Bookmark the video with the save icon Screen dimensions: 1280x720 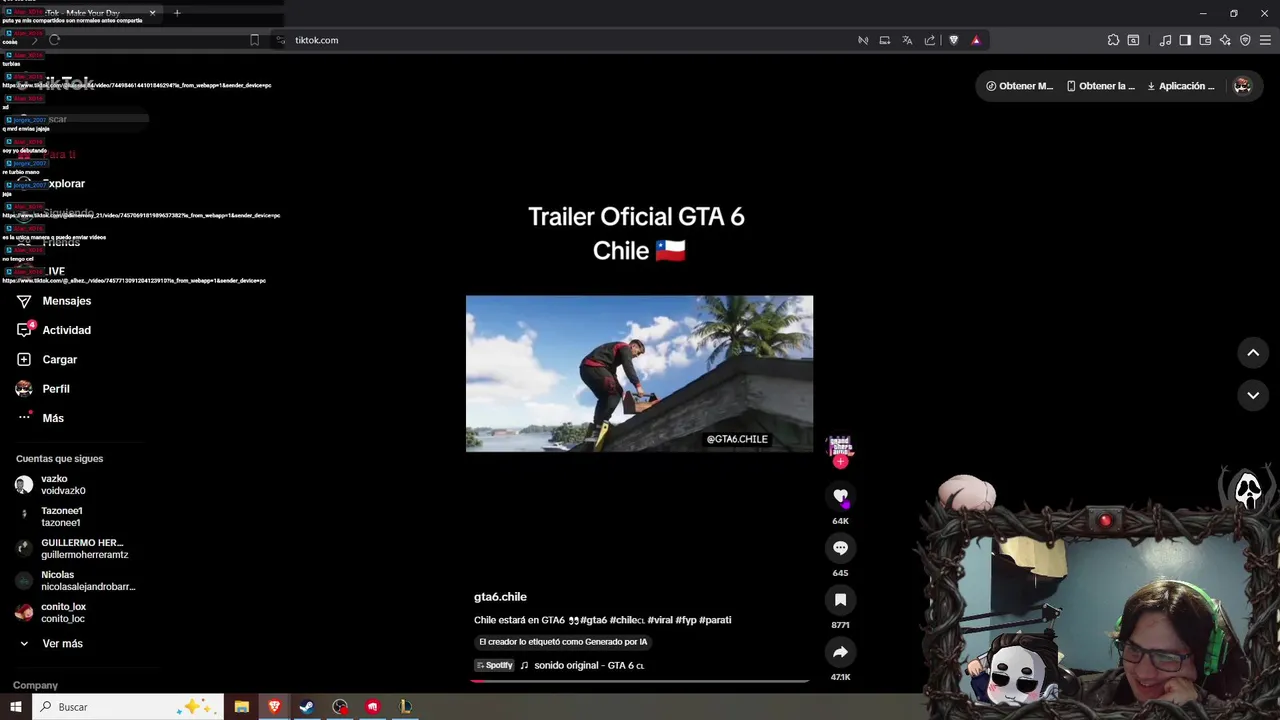click(840, 600)
